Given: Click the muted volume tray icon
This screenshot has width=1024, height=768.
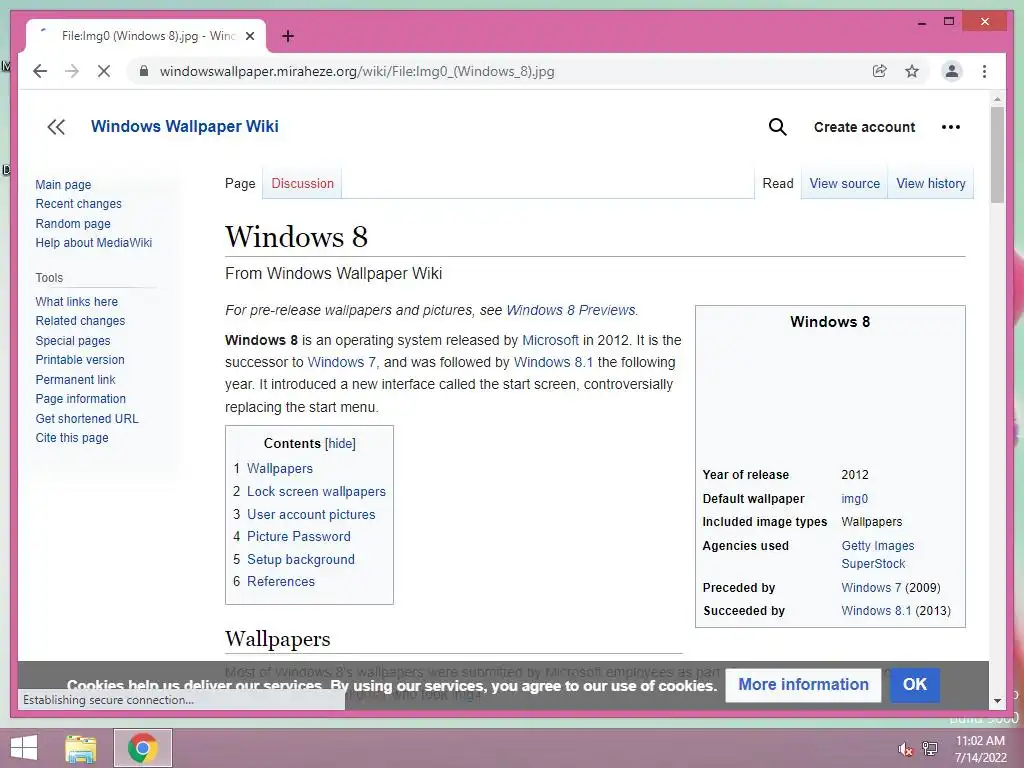Looking at the screenshot, I should point(905,749).
